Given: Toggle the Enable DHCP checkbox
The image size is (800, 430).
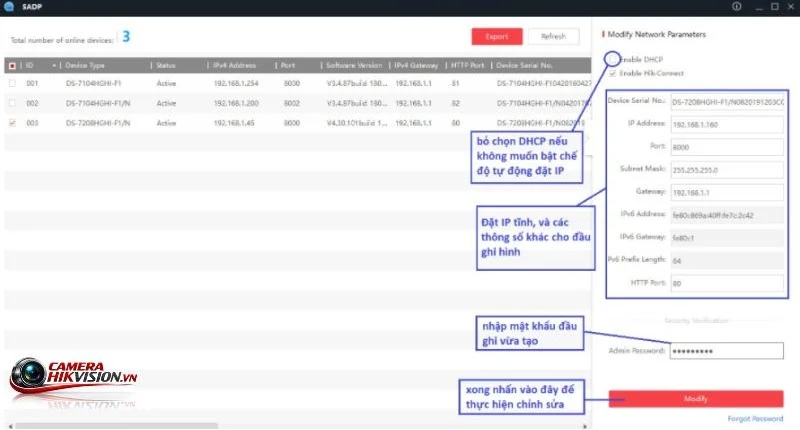Looking at the screenshot, I should pos(613,59).
